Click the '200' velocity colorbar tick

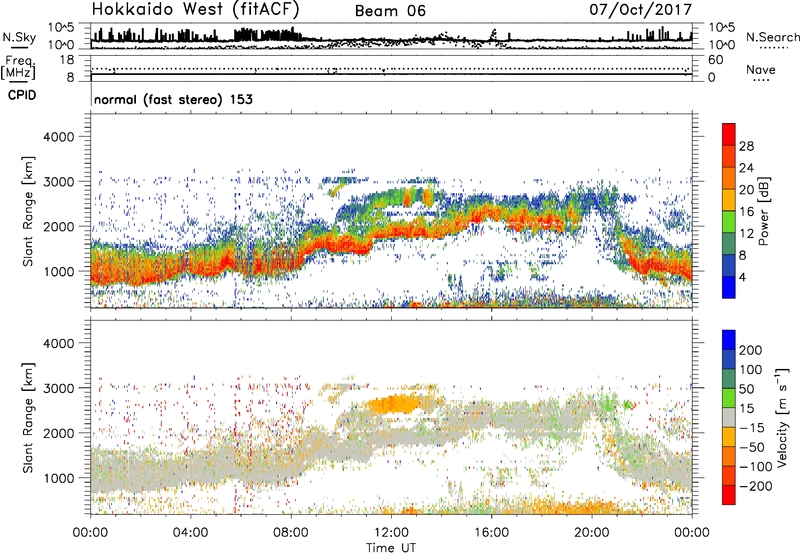[751, 350]
